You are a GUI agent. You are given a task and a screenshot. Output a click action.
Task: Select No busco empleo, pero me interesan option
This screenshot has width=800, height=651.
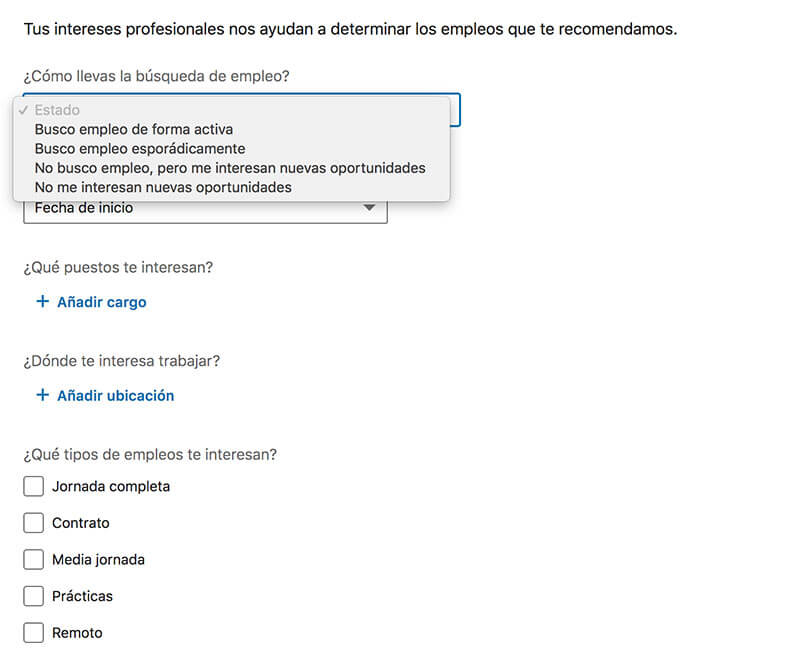tap(232, 168)
